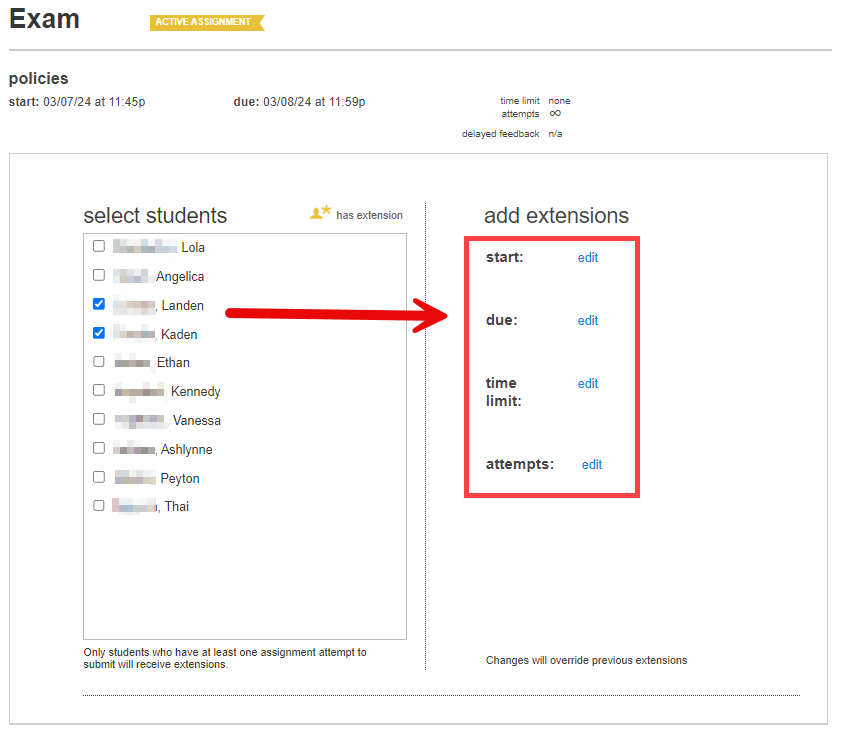The width and height of the screenshot is (841, 731).
Task: Click the policies section heading
Action: [x=38, y=78]
